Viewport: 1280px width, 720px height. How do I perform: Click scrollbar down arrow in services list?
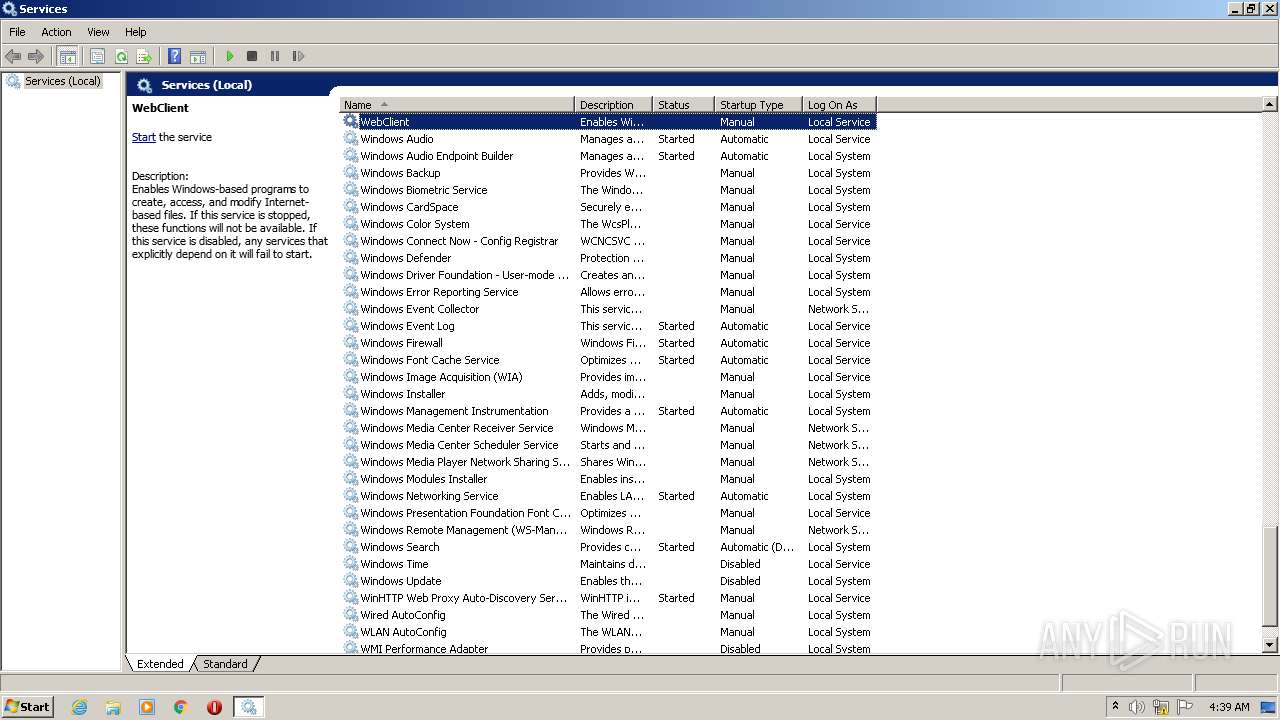pyautogui.click(x=1270, y=646)
